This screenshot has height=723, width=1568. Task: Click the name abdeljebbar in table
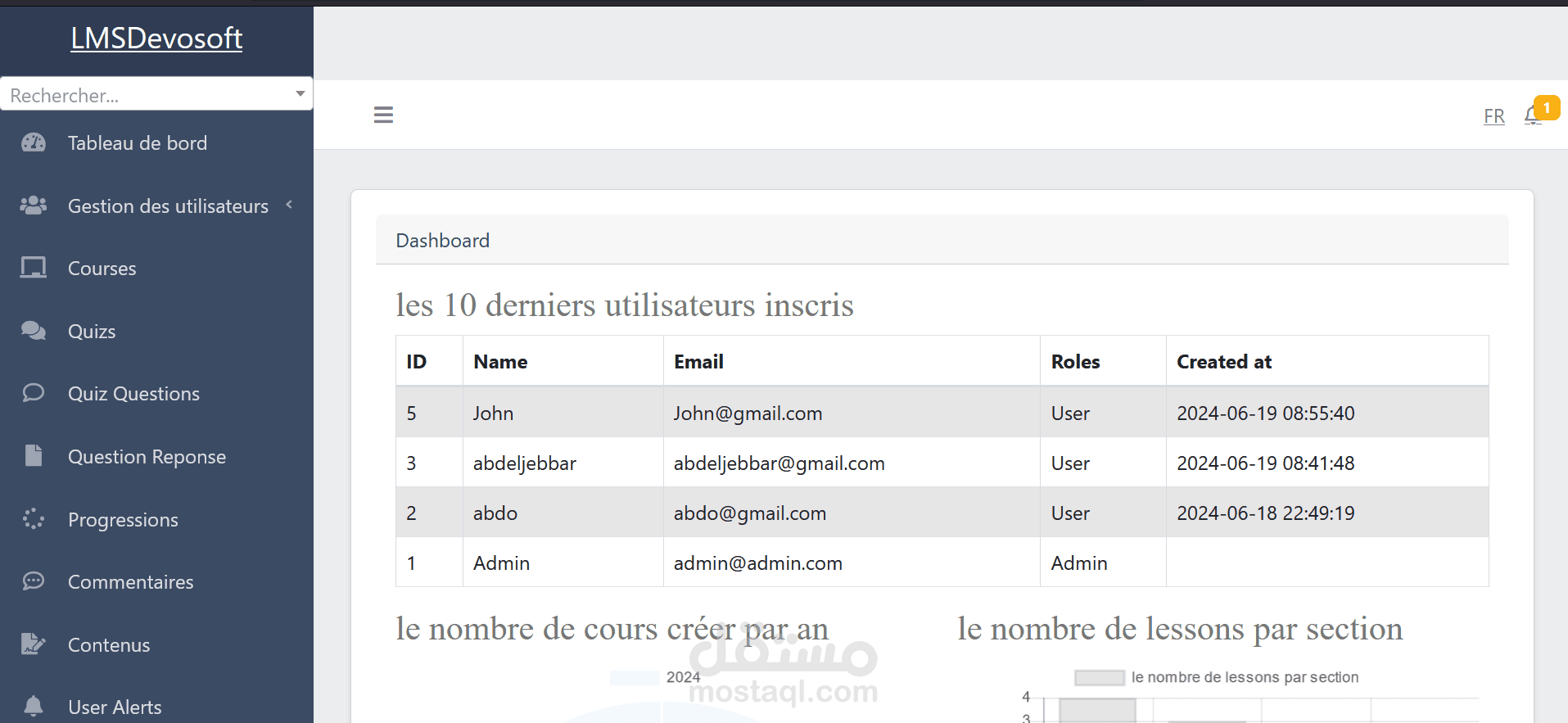point(524,463)
